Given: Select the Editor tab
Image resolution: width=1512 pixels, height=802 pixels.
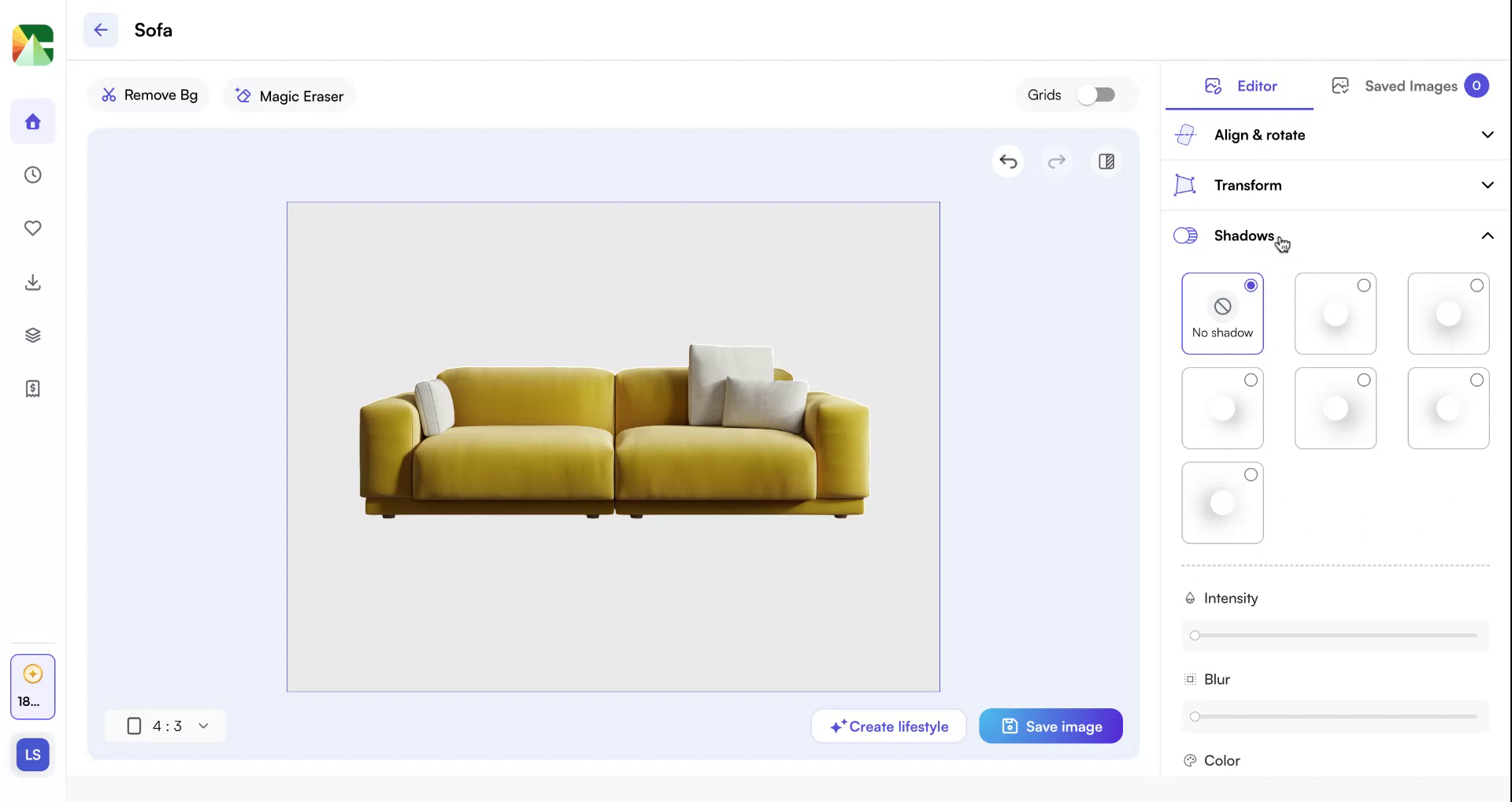Looking at the screenshot, I should (x=1240, y=86).
